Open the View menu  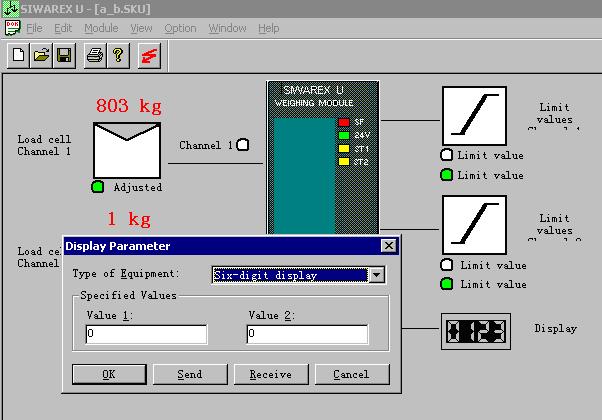click(x=141, y=28)
